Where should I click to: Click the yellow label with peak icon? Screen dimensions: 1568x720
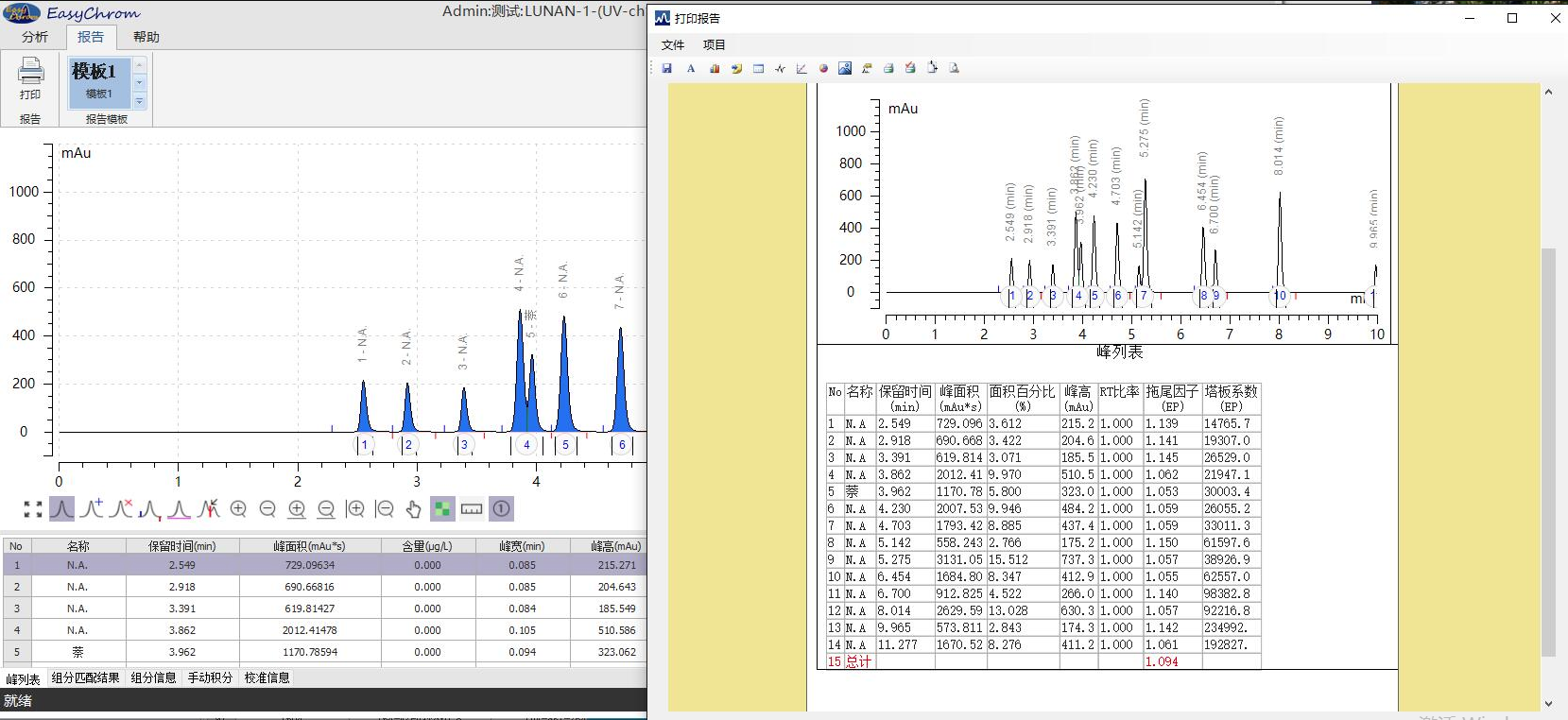pyautogui.click(x=867, y=68)
